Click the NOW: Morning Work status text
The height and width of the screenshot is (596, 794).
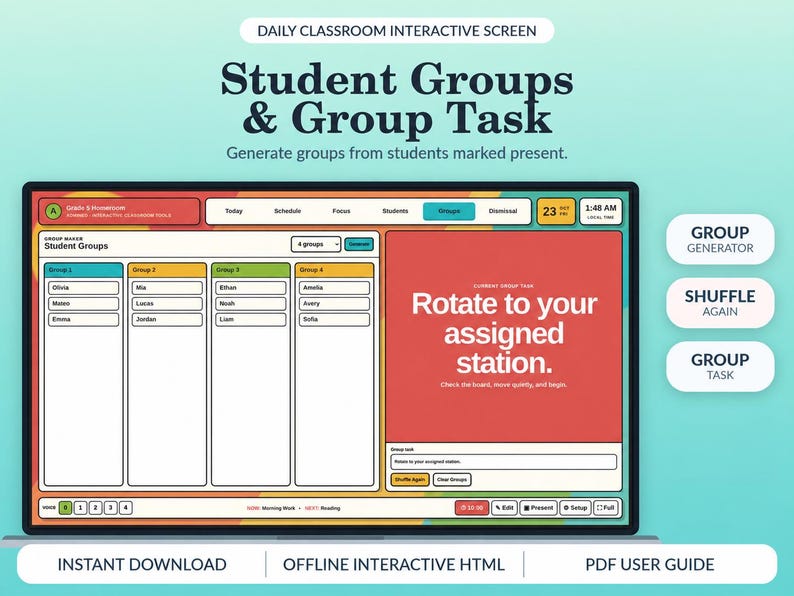coord(271,508)
